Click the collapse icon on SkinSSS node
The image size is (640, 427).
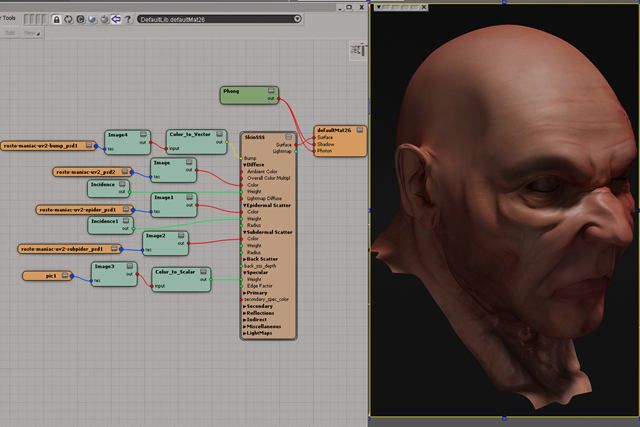[x=290, y=135]
